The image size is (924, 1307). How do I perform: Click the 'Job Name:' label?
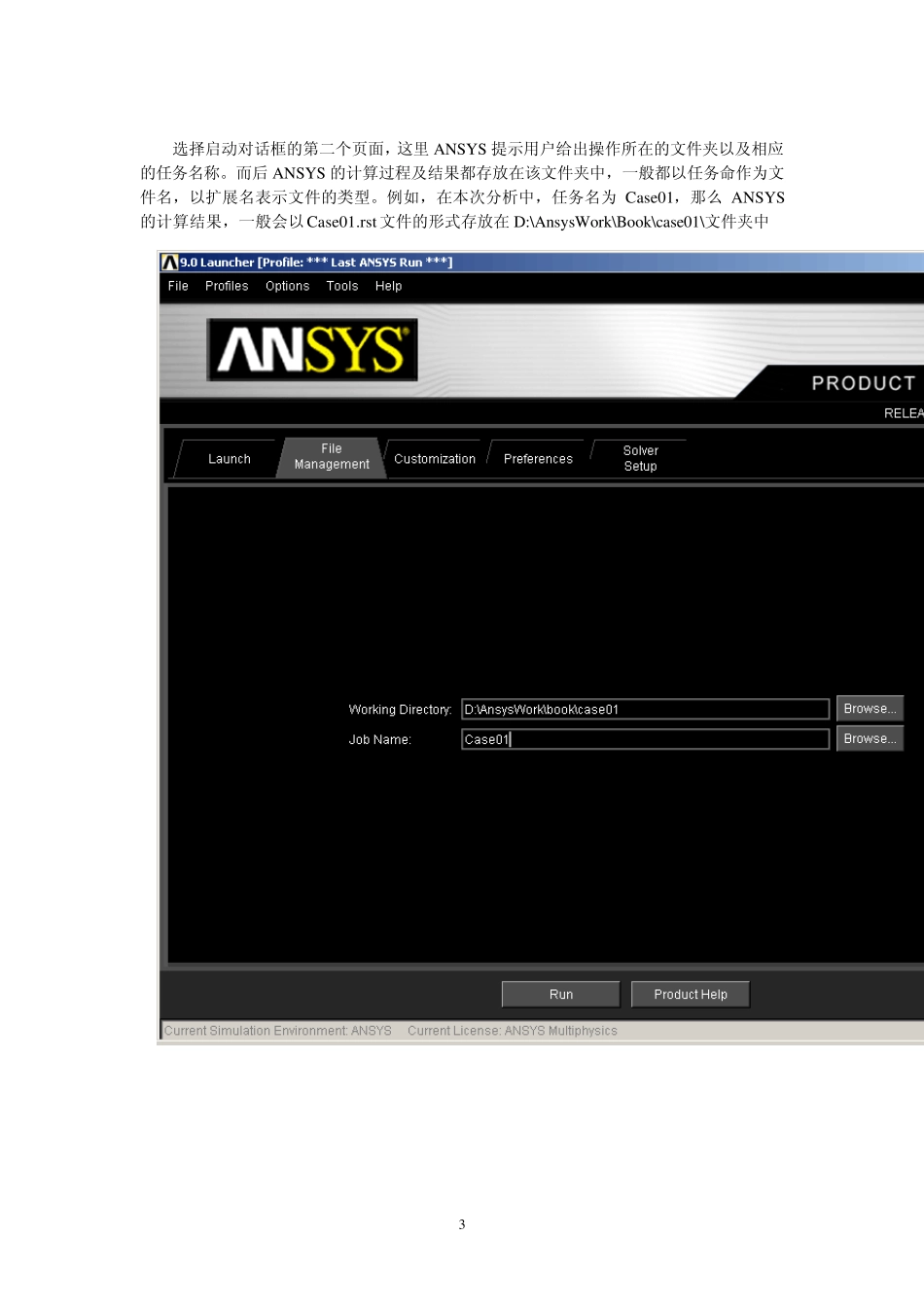pos(379,740)
